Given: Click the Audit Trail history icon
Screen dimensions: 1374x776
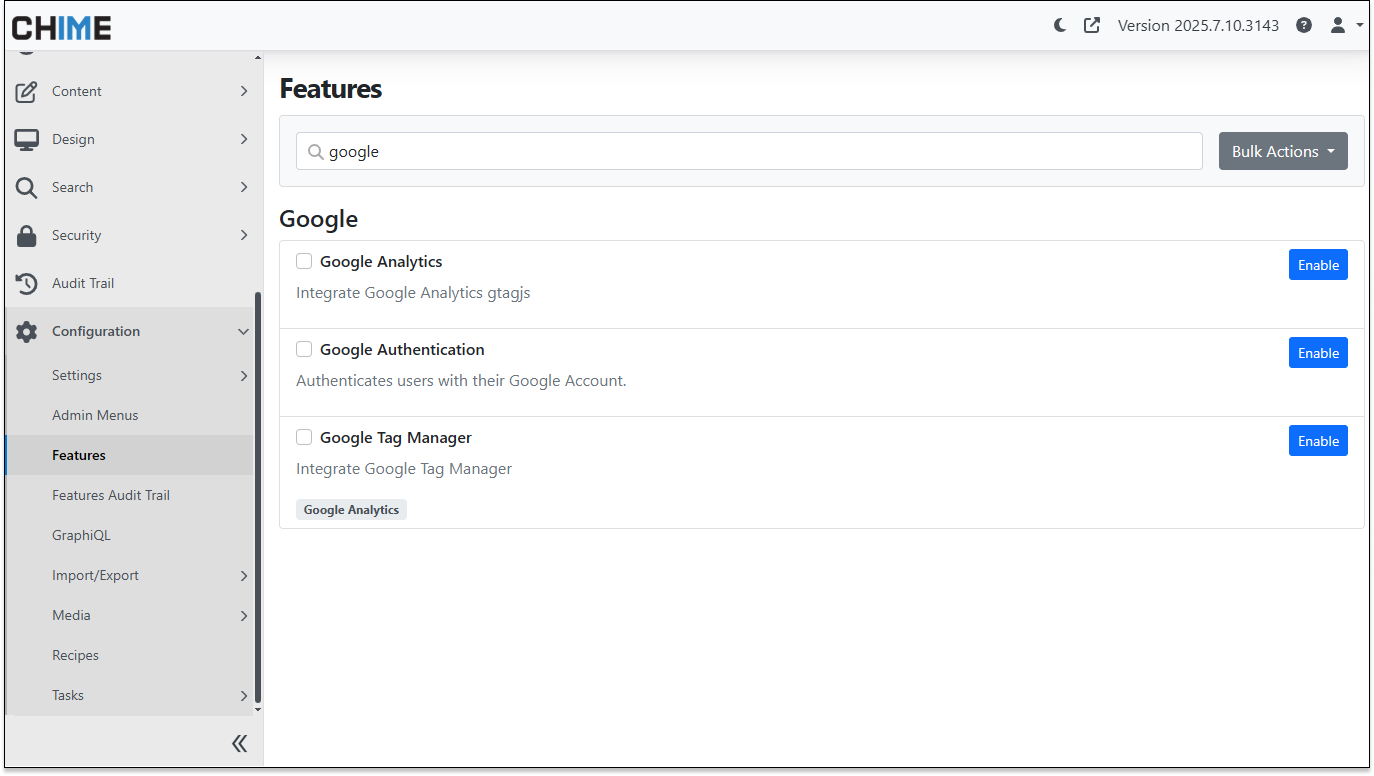Looking at the screenshot, I should (27, 283).
